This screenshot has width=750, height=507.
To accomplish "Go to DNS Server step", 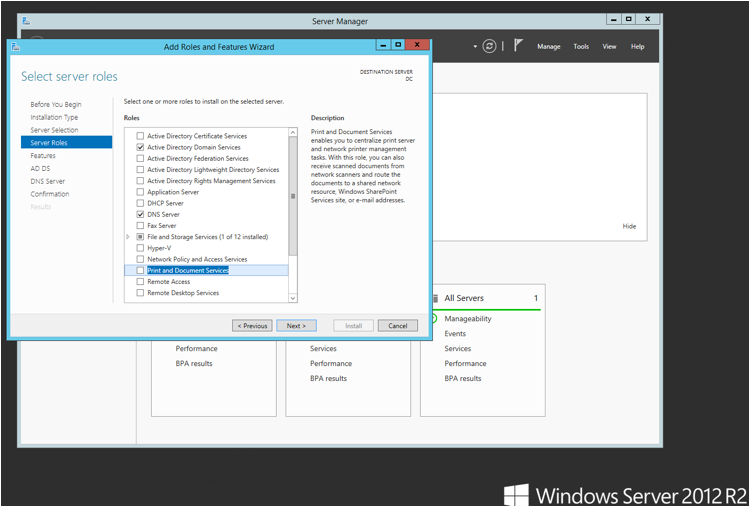I will point(47,181).
